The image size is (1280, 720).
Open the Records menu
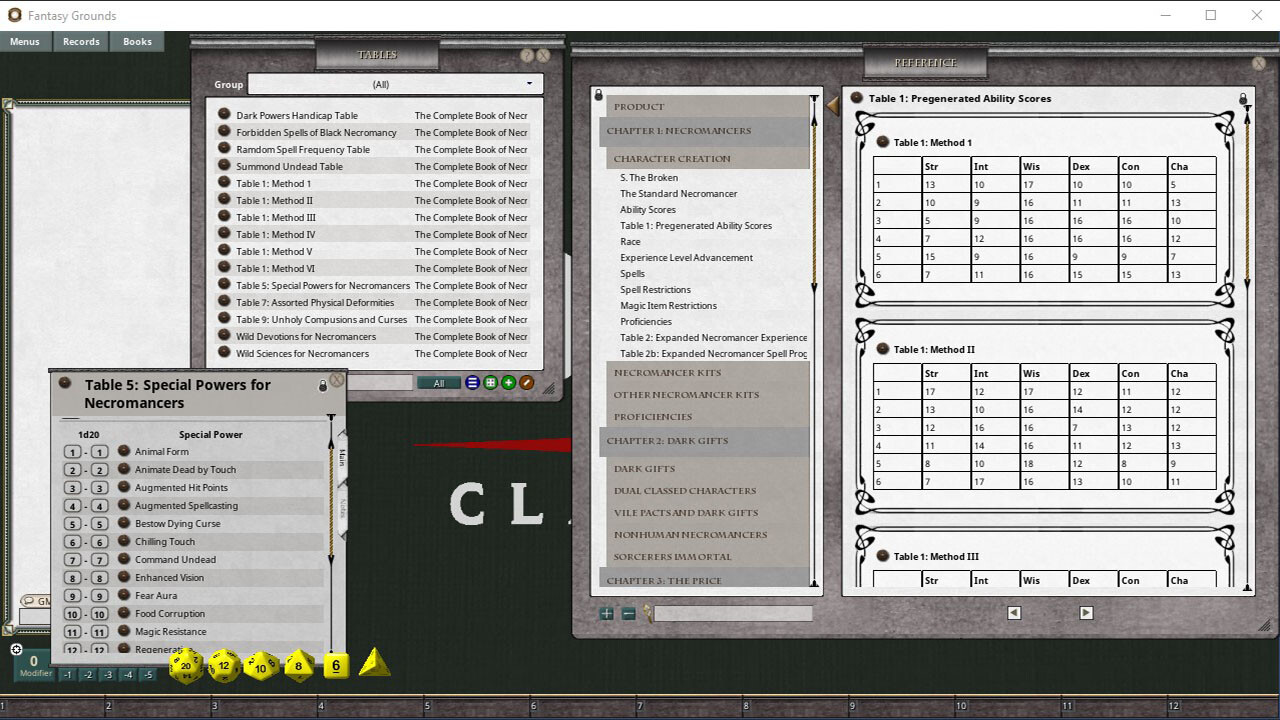pos(81,42)
